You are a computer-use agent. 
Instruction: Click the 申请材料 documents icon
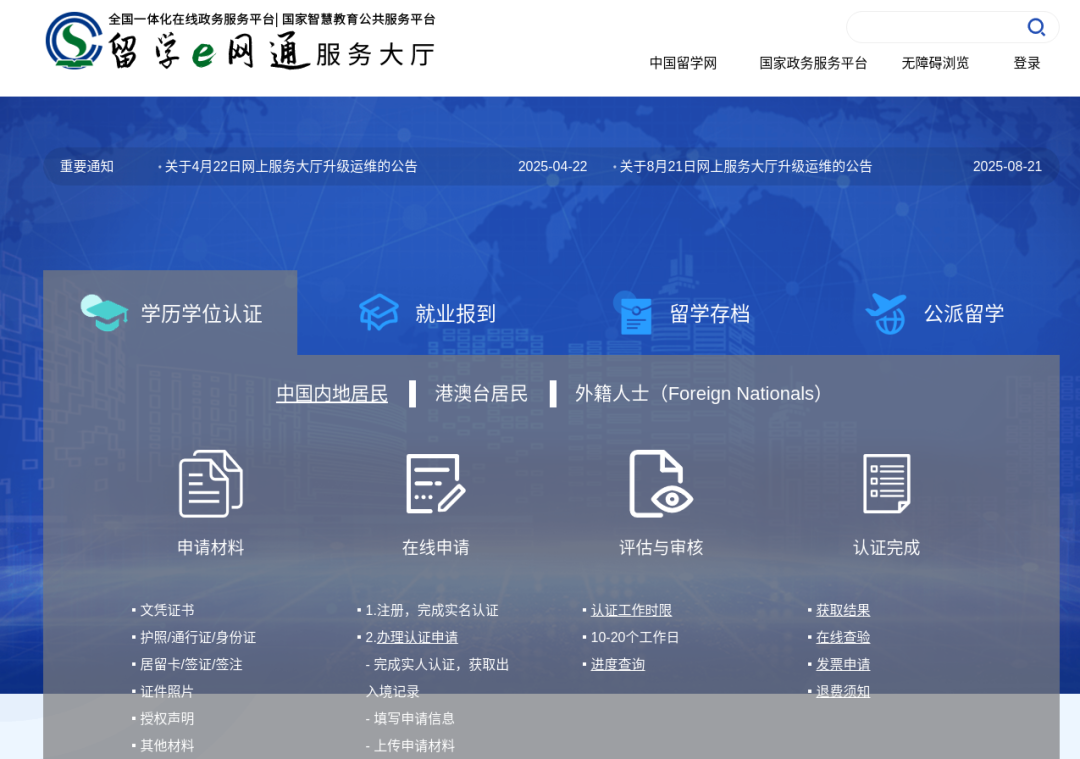(210, 484)
